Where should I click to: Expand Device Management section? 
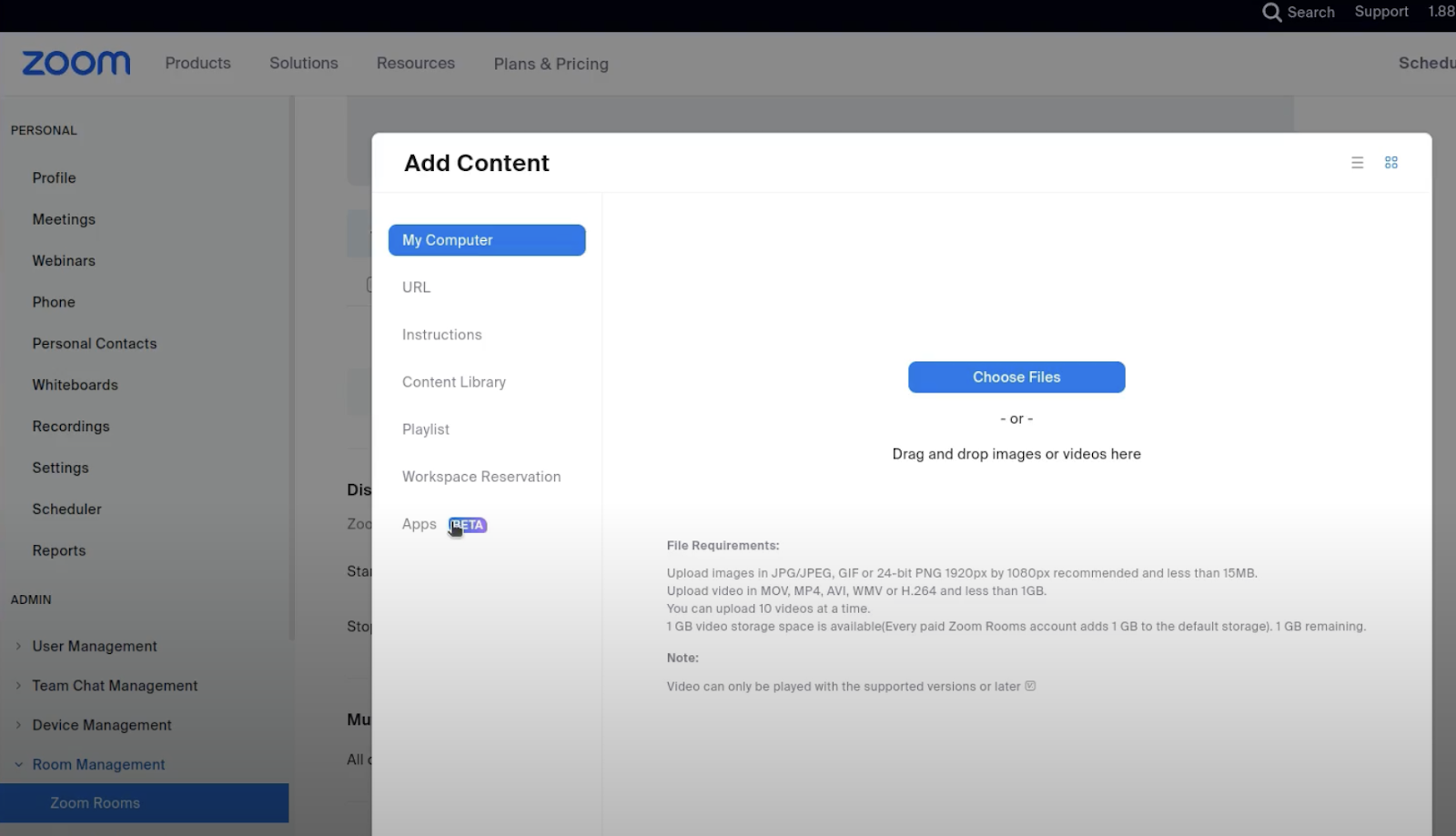[18, 725]
